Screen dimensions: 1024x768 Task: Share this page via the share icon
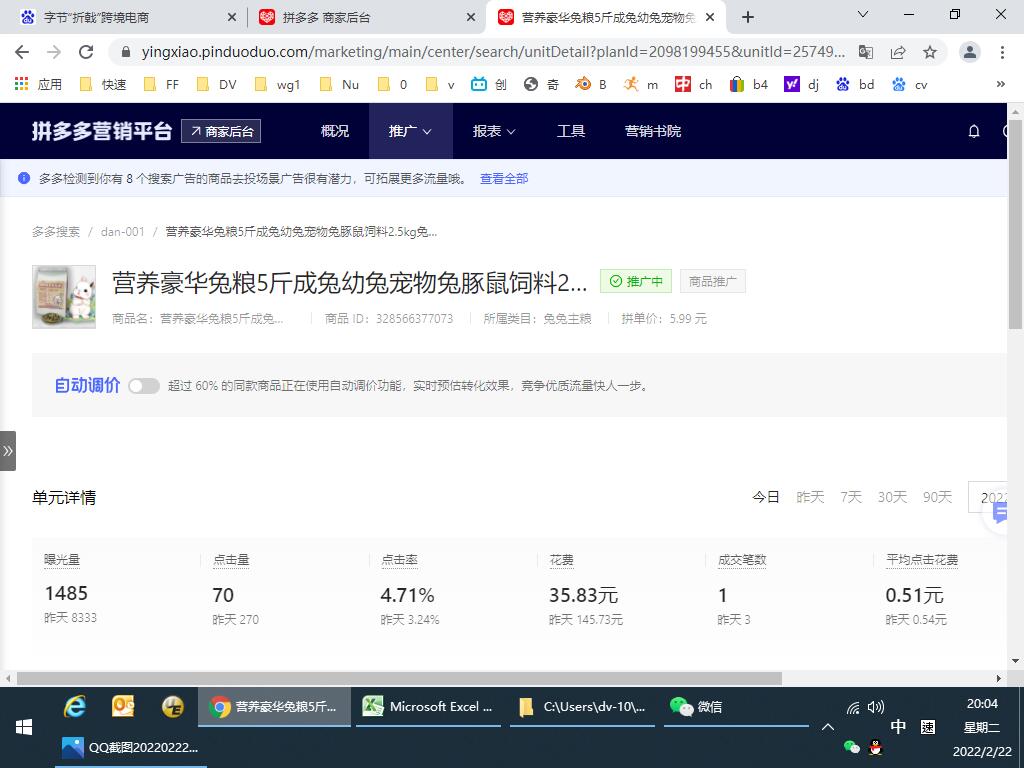pyautogui.click(x=898, y=52)
